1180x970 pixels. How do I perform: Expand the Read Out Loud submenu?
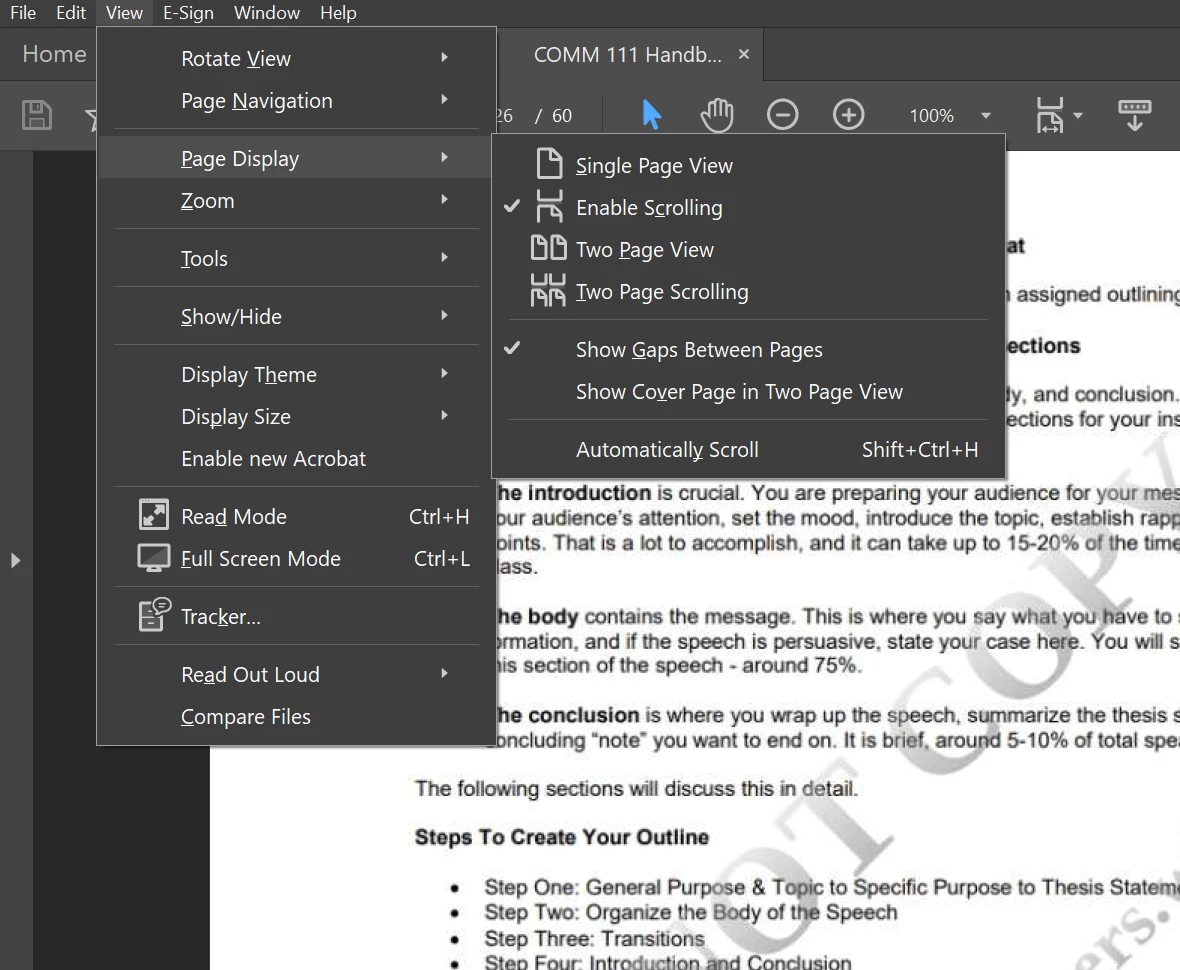tap(297, 674)
